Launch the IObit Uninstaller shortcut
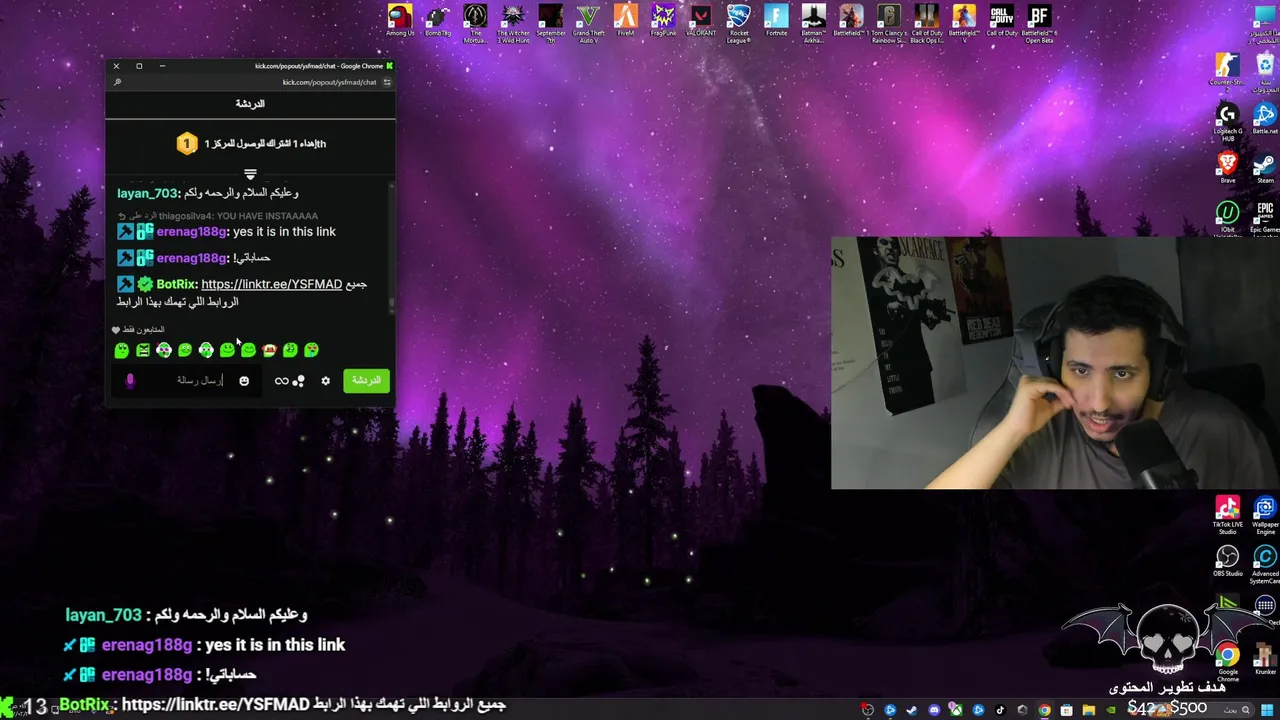The width and height of the screenshot is (1280, 720). click(x=1227, y=218)
